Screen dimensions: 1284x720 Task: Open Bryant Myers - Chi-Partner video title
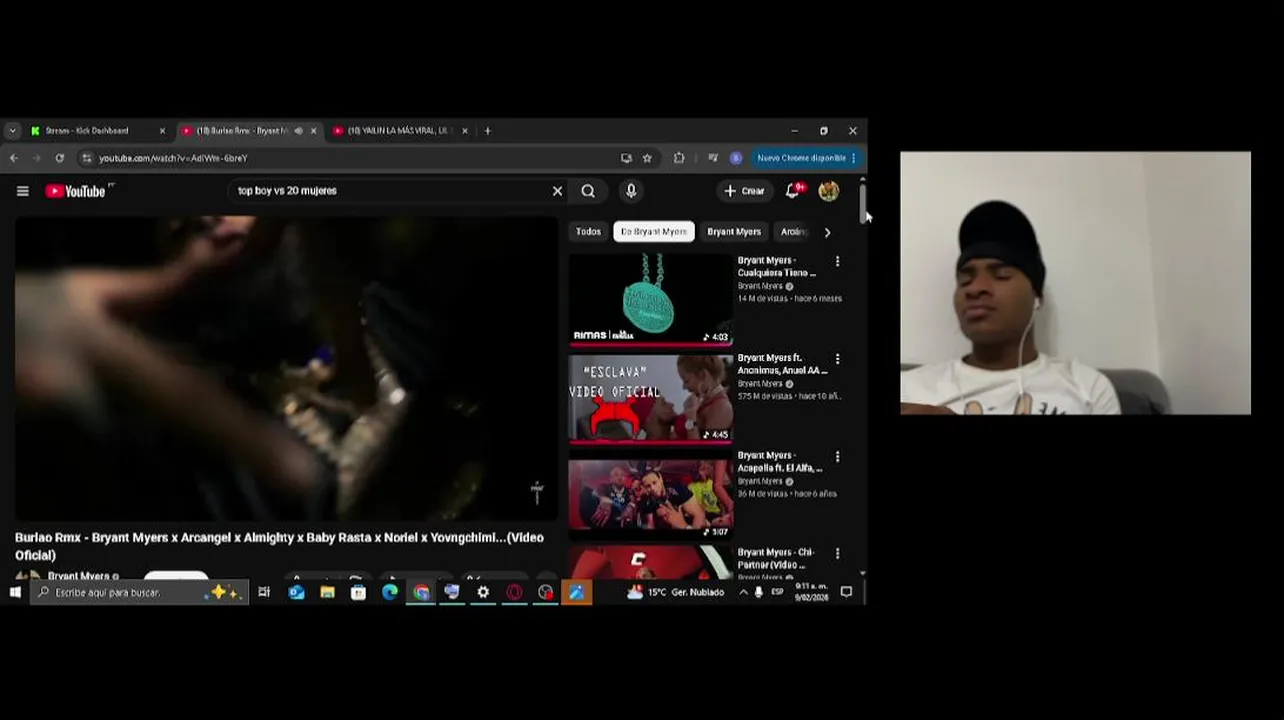tap(776, 558)
